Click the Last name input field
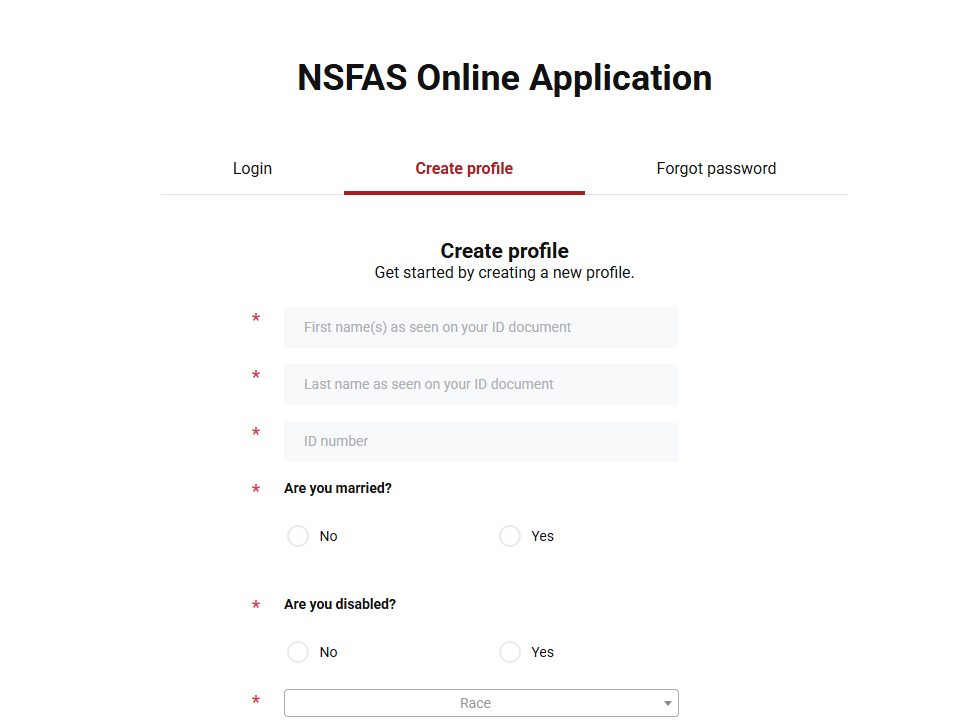This screenshot has width=964, height=723. (481, 384)
